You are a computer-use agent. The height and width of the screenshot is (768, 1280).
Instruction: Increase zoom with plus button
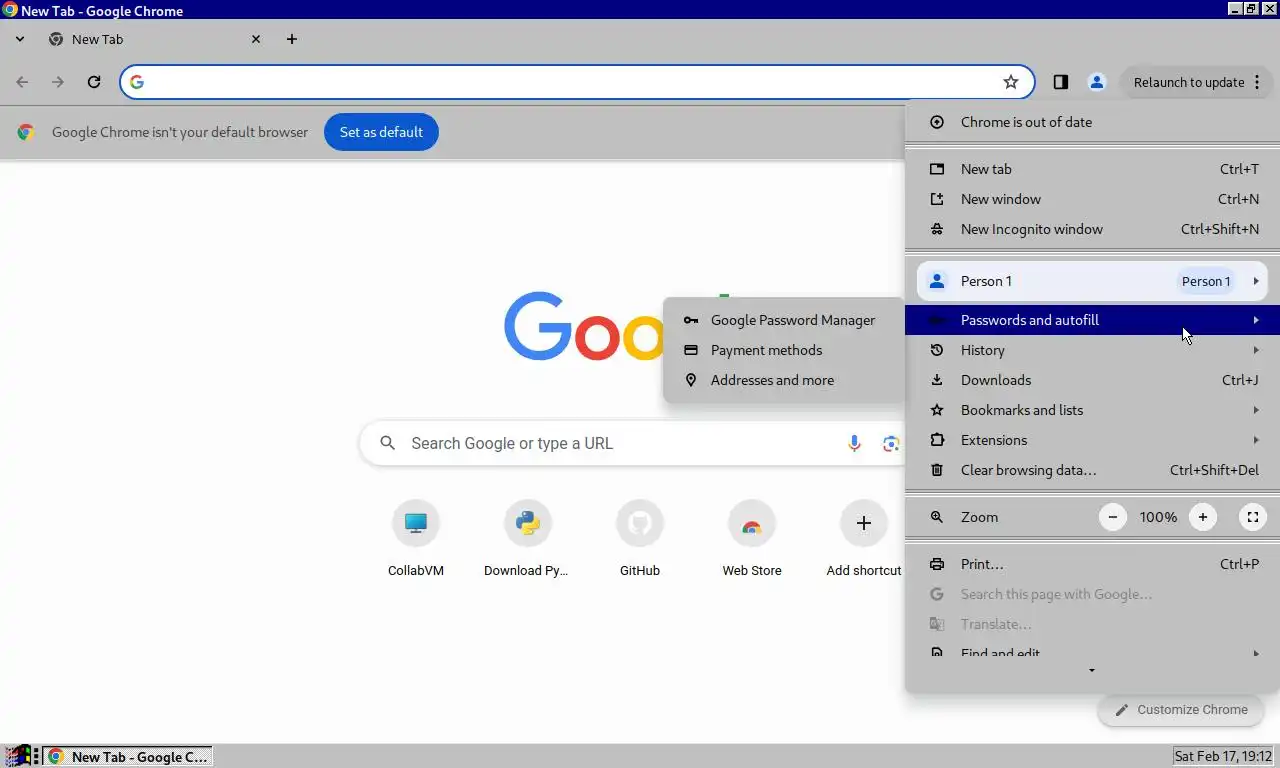pos(1203,517)
